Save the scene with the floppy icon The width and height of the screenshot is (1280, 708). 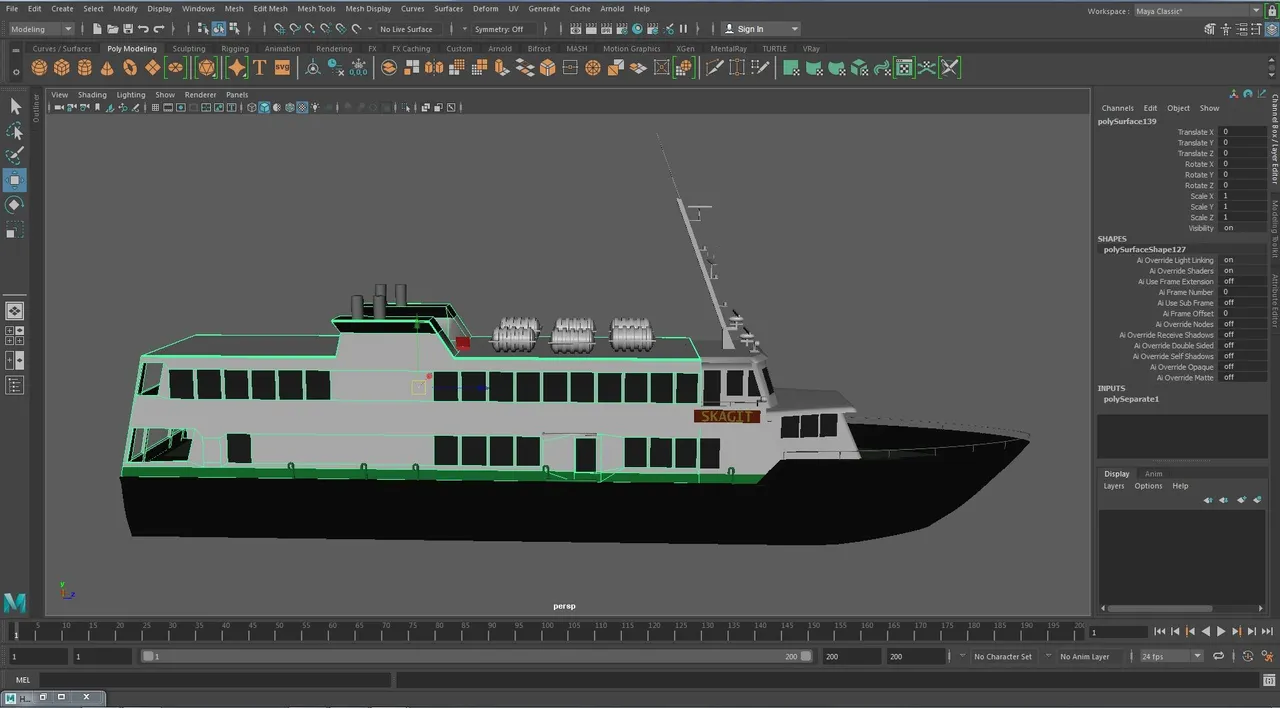pyautogui.click(x=128, y=29)
